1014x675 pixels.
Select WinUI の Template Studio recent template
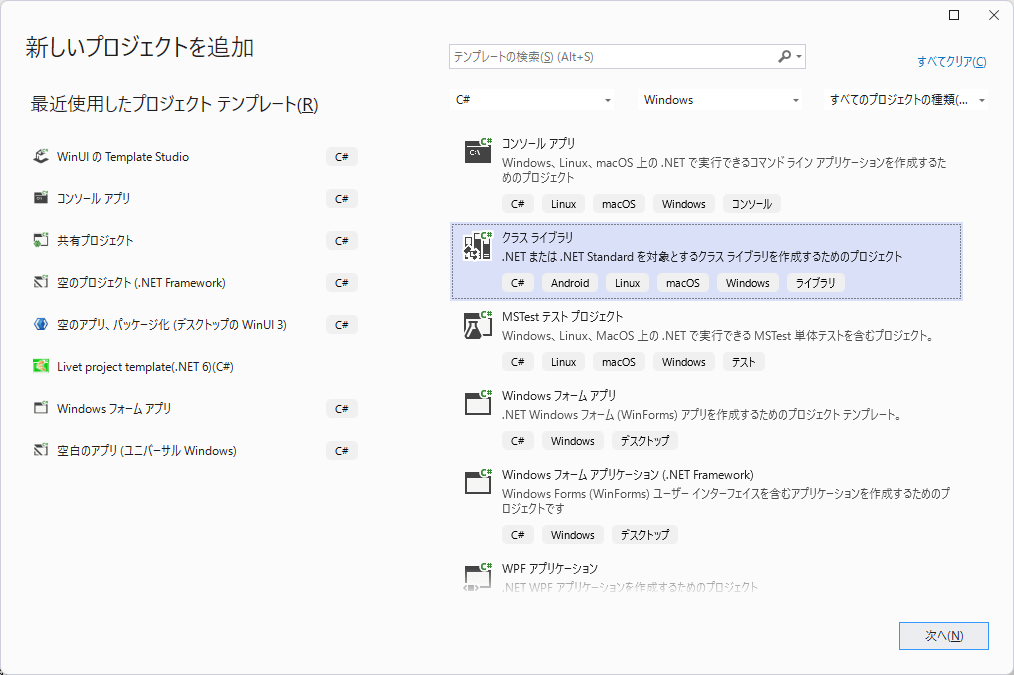coord(194,156)
